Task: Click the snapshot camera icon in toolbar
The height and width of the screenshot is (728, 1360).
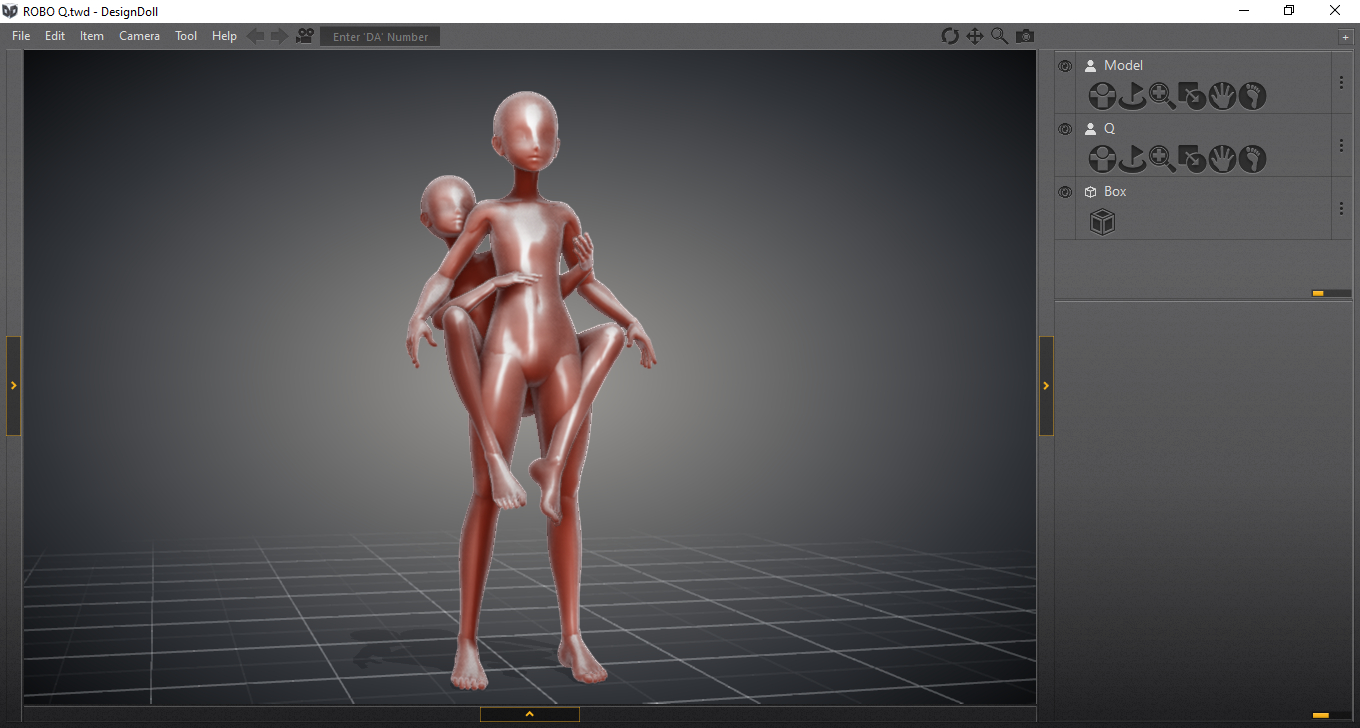Action: point(1025,36)
